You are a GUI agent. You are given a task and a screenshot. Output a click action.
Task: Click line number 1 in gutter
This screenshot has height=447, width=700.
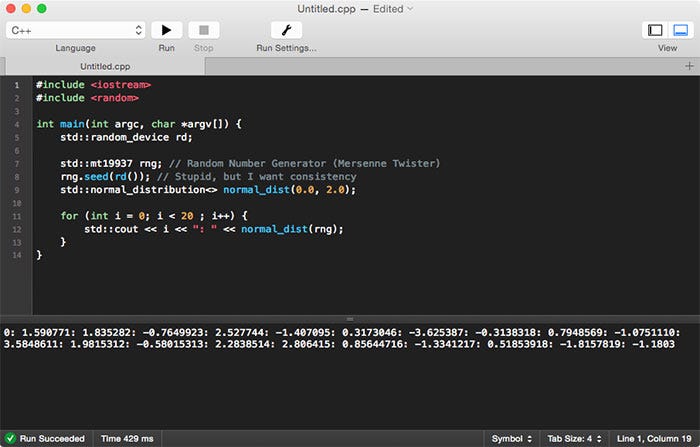point(17,85)
